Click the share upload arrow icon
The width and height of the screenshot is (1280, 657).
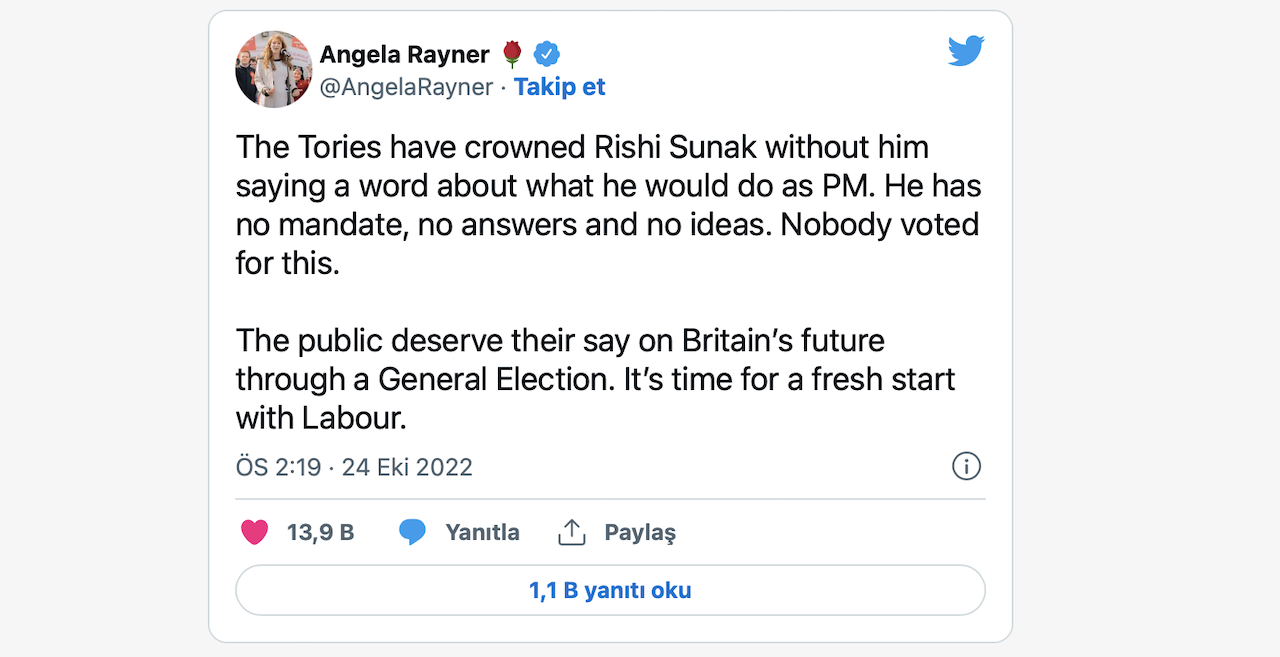[571, 532]
